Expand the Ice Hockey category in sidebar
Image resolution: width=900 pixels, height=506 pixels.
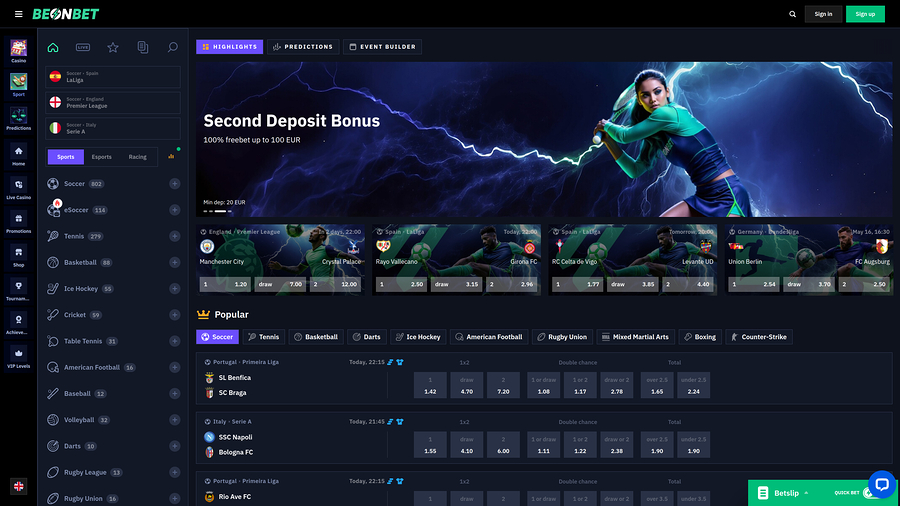coord(174,289)
